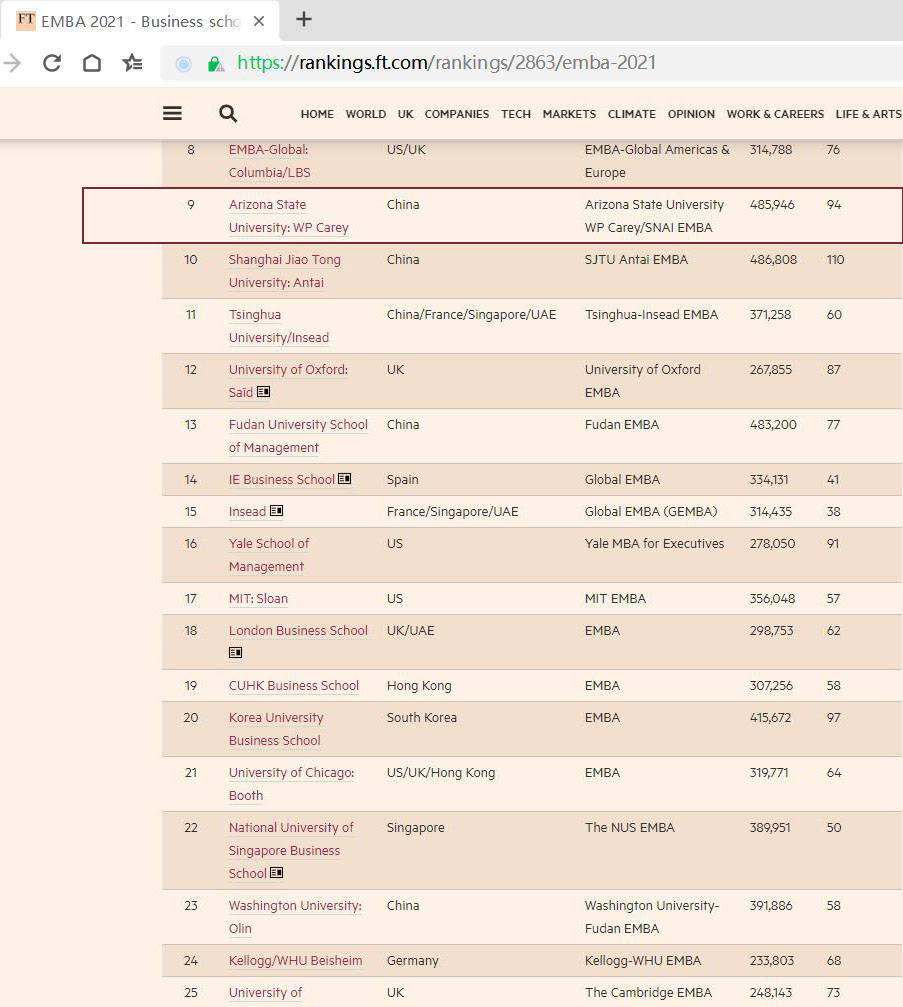This screenshot has width=903, height=1007.
Task: Click the profile icon next to NUS Business School
Action: [x=277, y=872]
